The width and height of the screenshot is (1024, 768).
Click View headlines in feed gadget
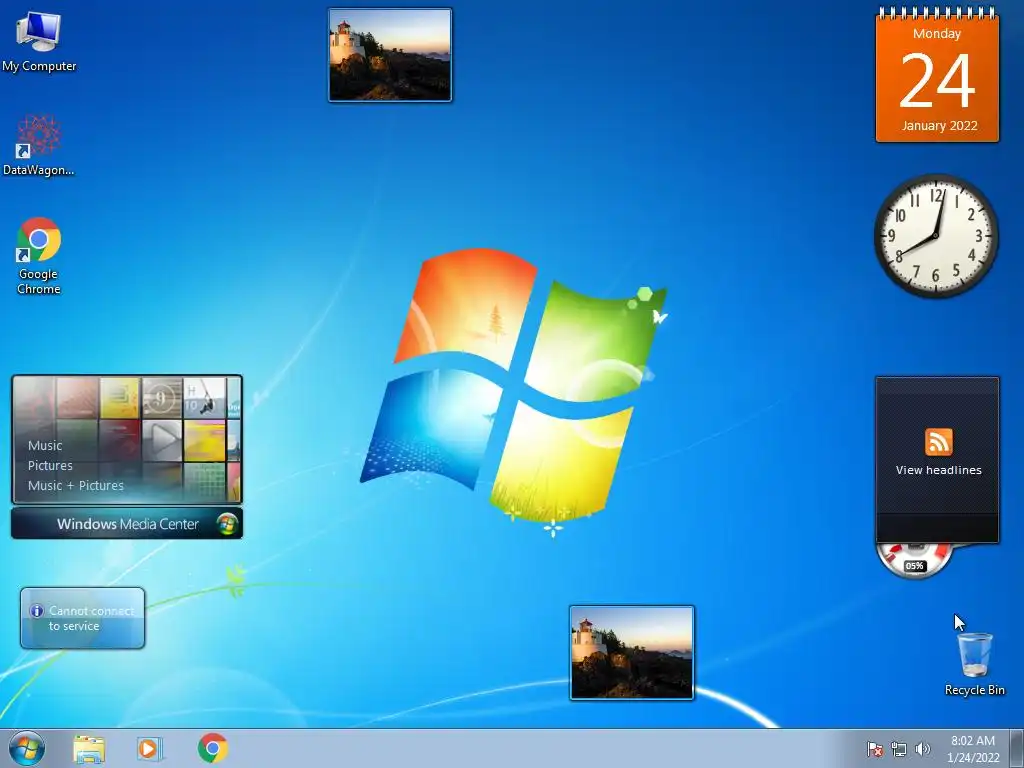938,470
